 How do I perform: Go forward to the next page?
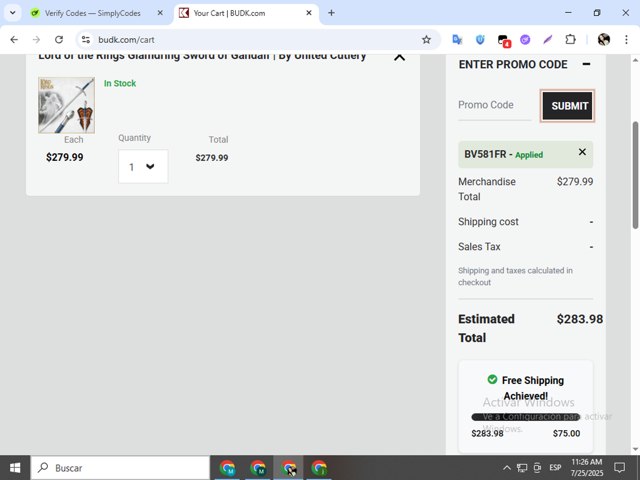pyautogui.click(x=36, y=40)
